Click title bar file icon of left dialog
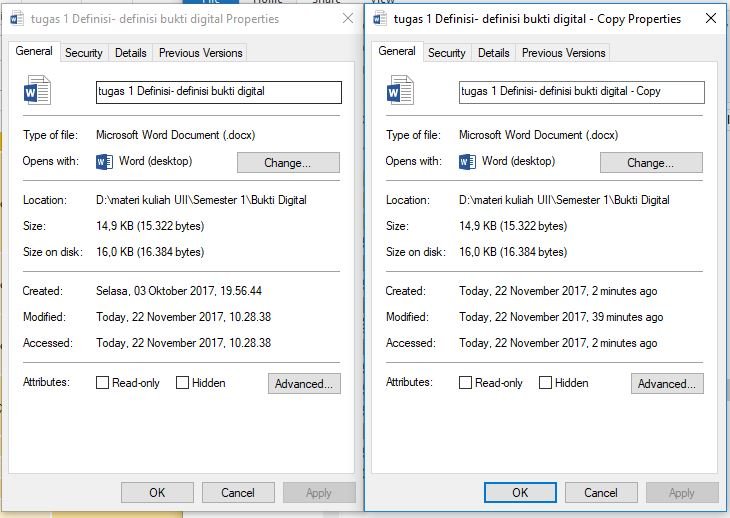This screenshot has height=518, width=730. coord(16,19)
